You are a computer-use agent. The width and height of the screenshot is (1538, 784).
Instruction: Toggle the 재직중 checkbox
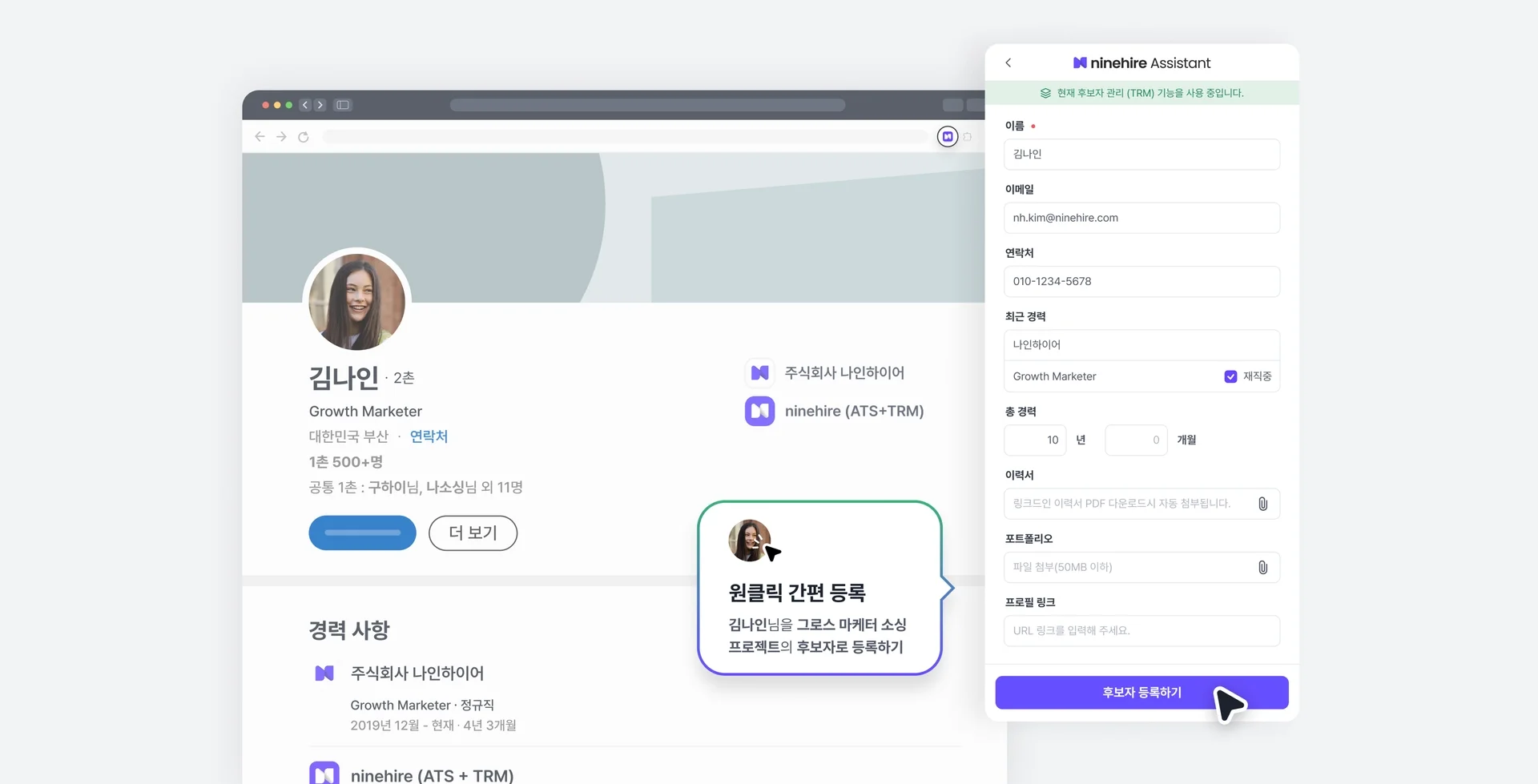coord(1230,376)
